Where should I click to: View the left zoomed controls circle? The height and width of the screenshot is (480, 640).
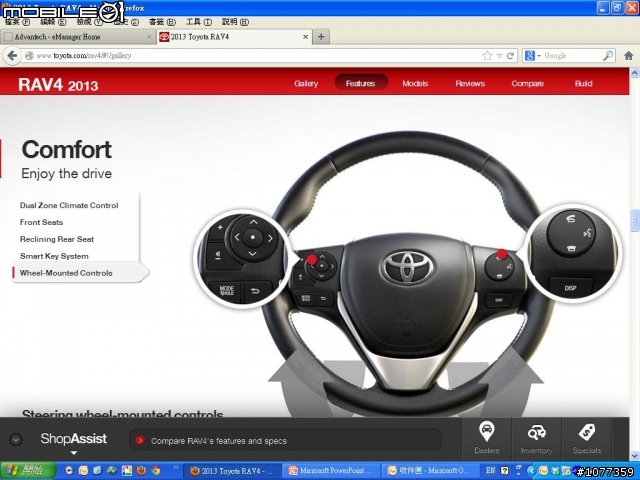pyautogui.click(x=242, y=258)
